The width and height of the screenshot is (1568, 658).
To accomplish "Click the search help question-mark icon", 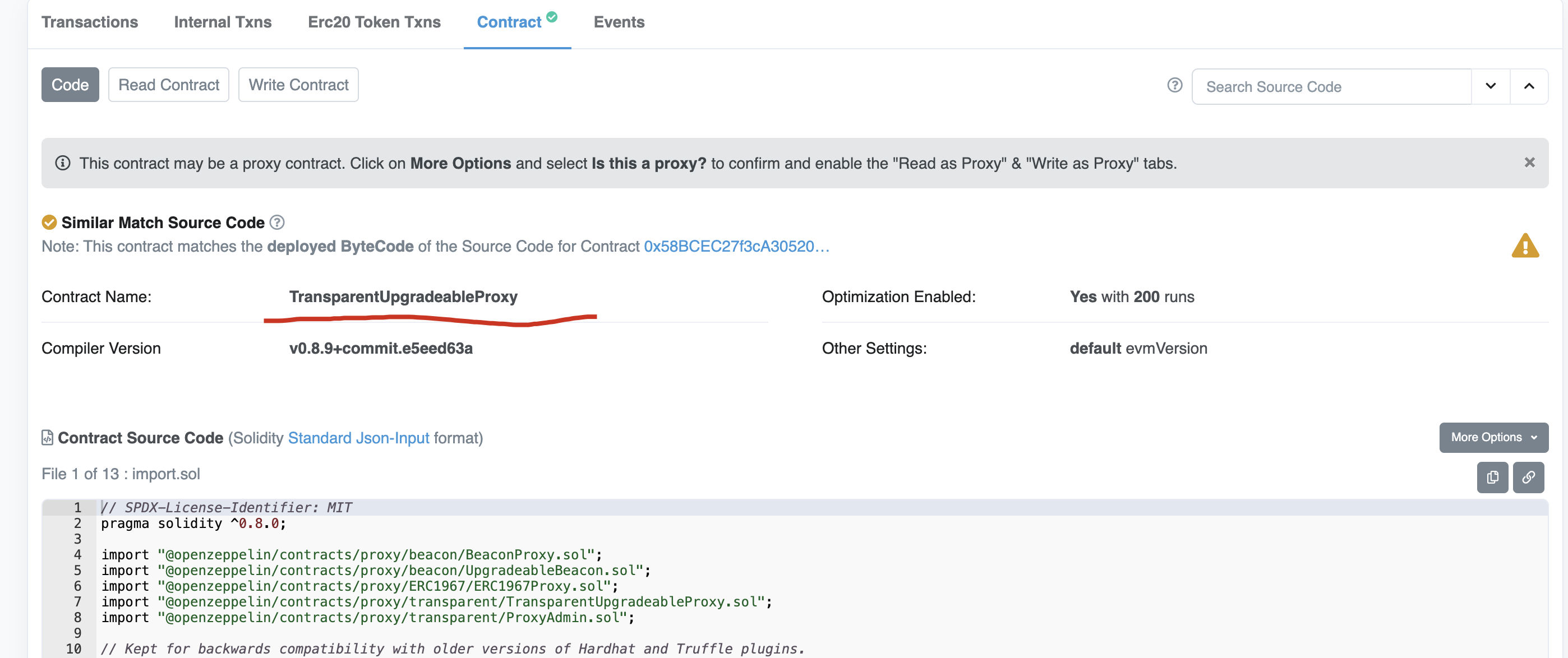I will (1175, 85).
